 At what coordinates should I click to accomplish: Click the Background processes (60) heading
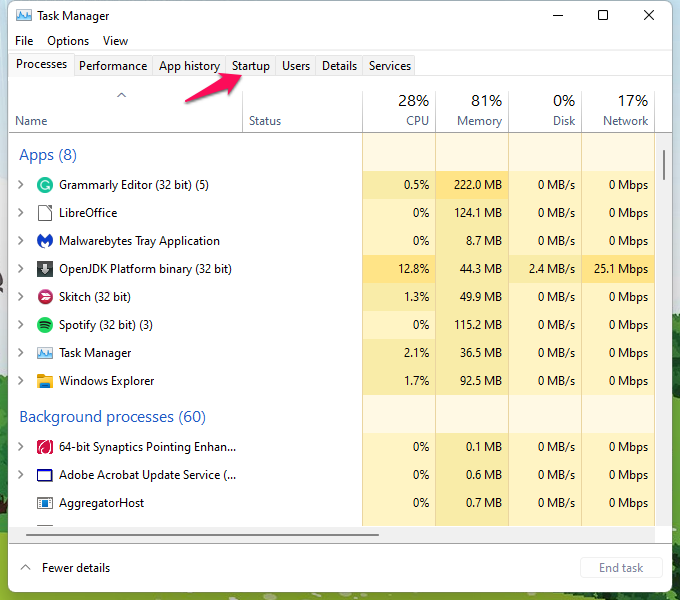(x=113, y=417)
